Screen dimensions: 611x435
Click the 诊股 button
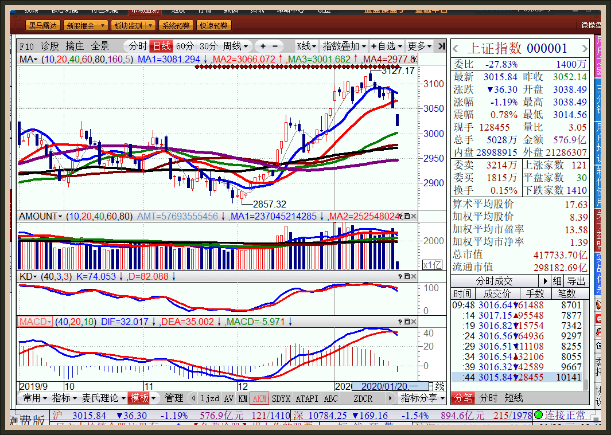coord(50,46)
